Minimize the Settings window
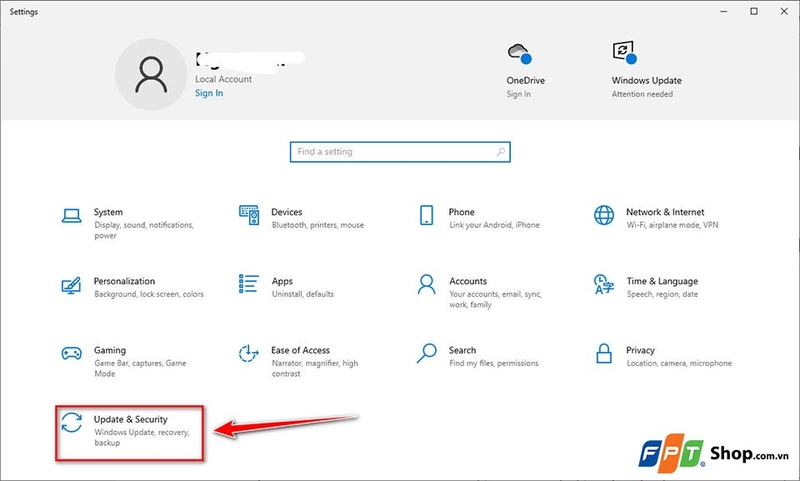This screenshot has height=481, width=800. tap(723, 11)
